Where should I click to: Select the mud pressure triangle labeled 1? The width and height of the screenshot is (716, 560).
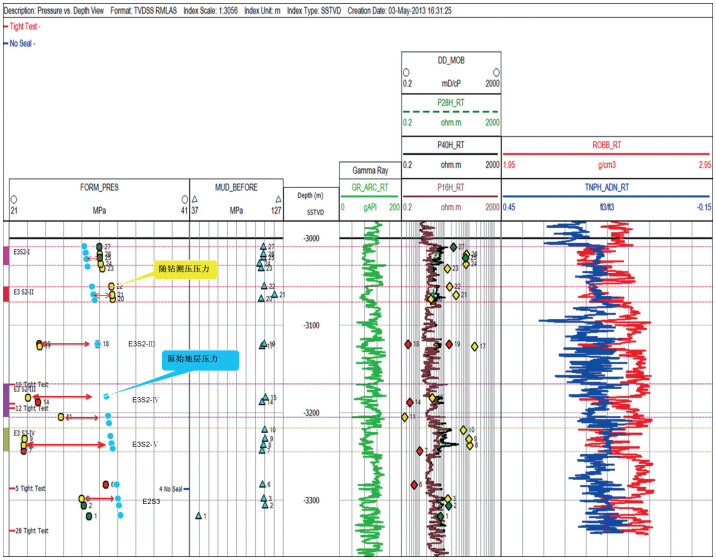pos(198,516)
